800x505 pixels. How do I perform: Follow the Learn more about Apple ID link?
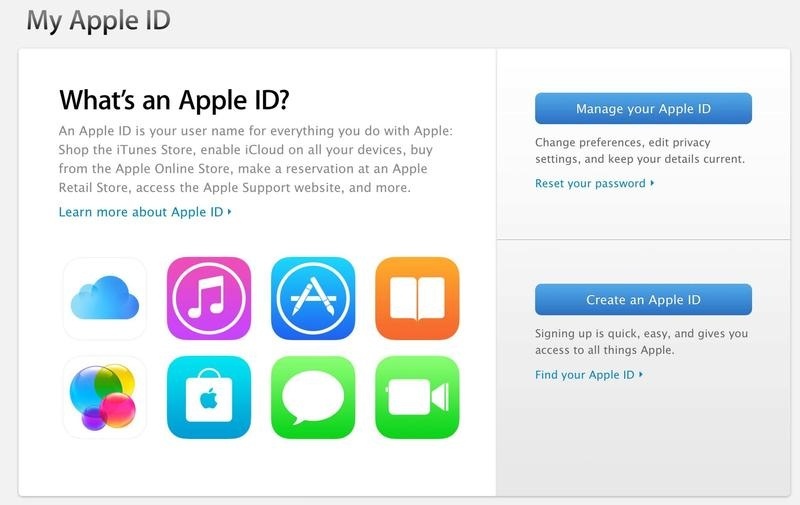pyautogui.click(x=141, y=212)
